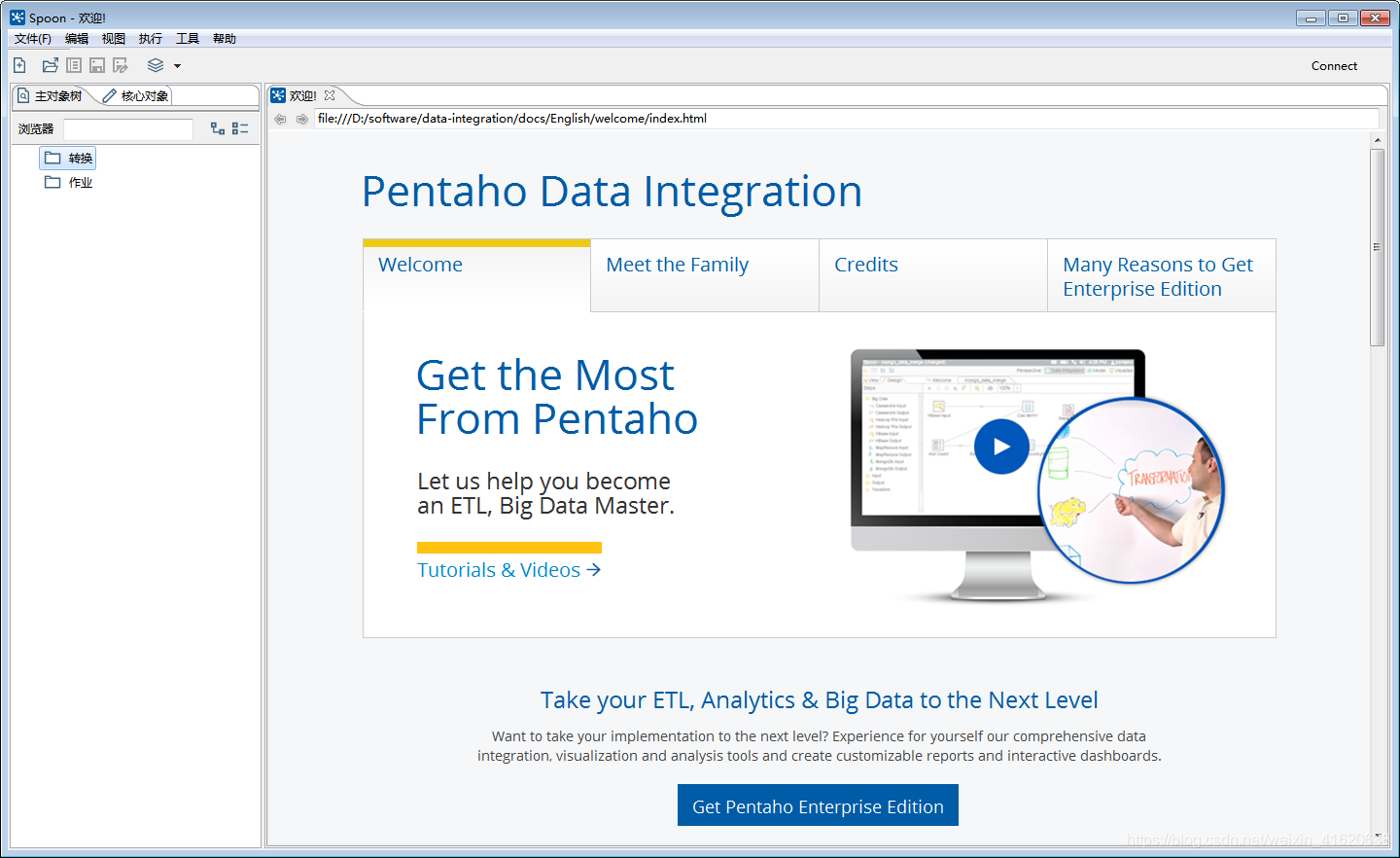1400x858 pixels.
Task: Click the browser back arrow
Action: coord(280,119)
